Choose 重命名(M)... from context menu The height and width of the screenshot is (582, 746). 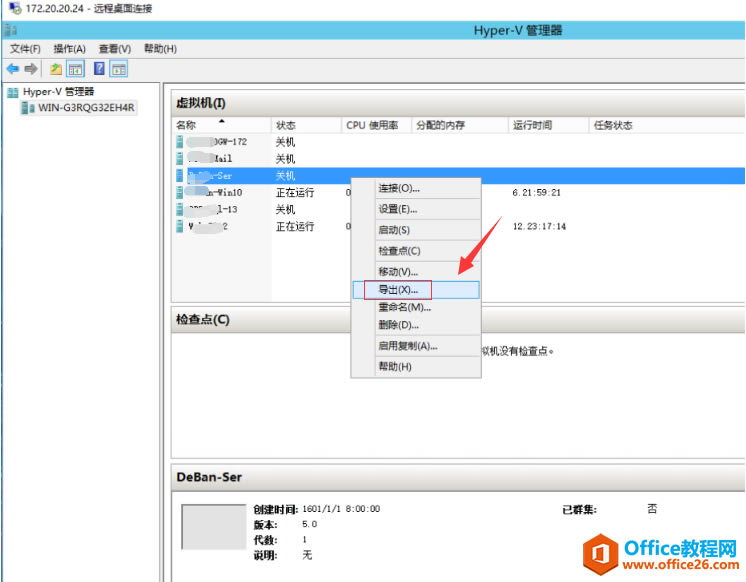tap(416, 307)
